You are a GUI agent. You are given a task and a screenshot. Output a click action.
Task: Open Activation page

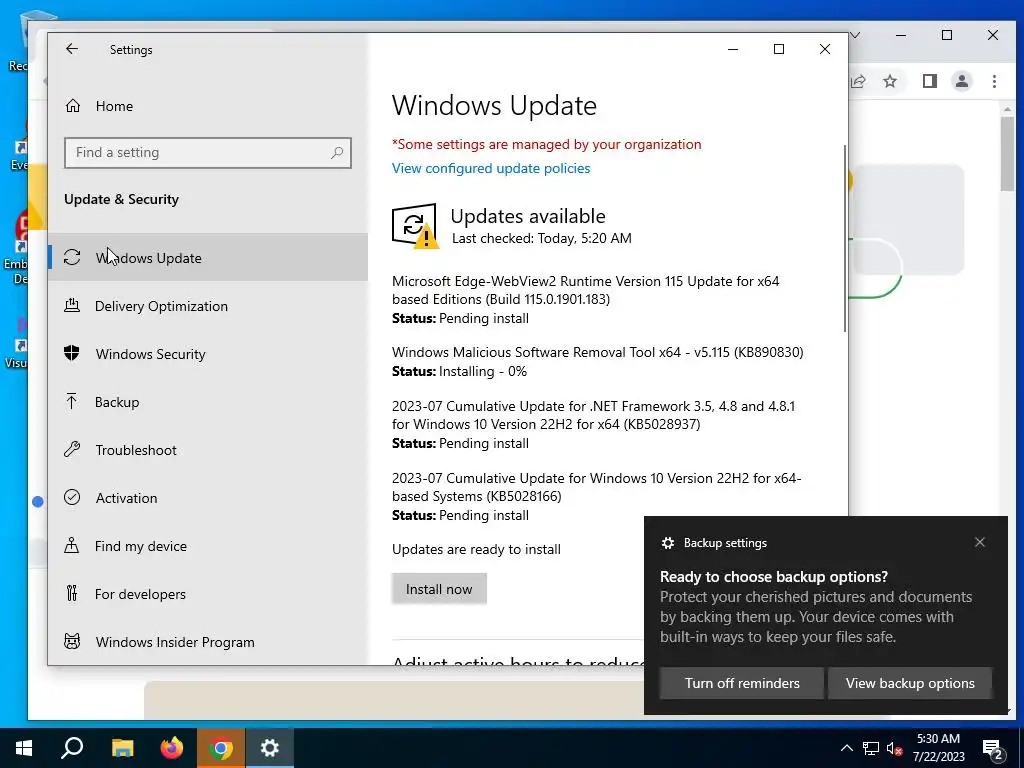208,498
